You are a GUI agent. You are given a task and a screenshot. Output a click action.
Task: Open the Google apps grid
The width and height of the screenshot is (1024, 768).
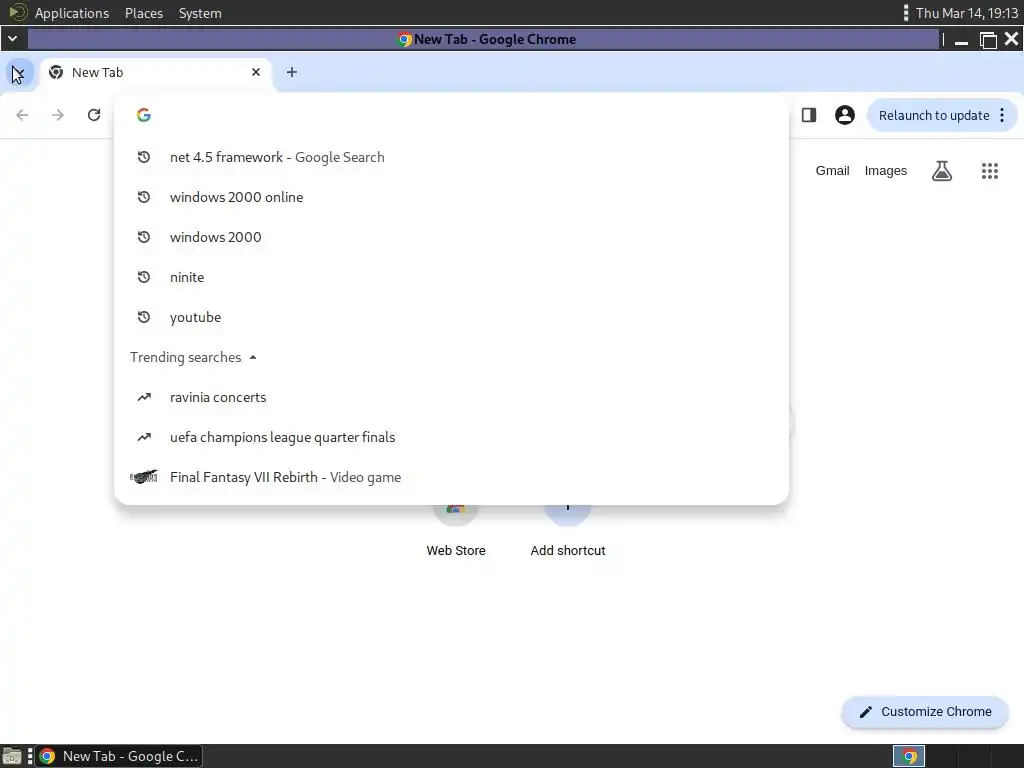pos(990,171)
